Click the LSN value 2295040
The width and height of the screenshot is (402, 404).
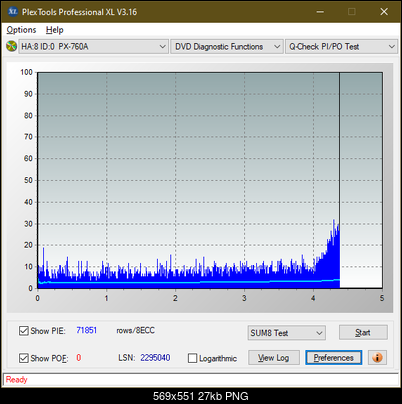(155, 358)
